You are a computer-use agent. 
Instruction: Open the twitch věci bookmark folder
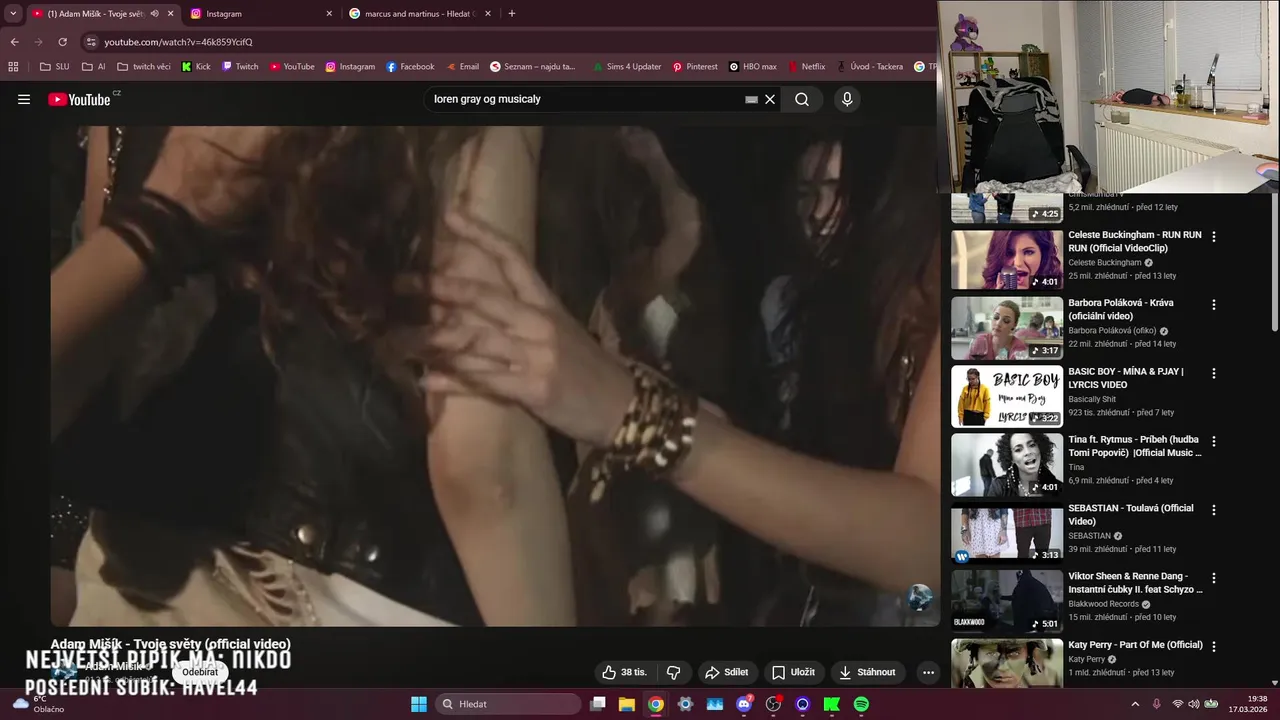click(144, 67)
